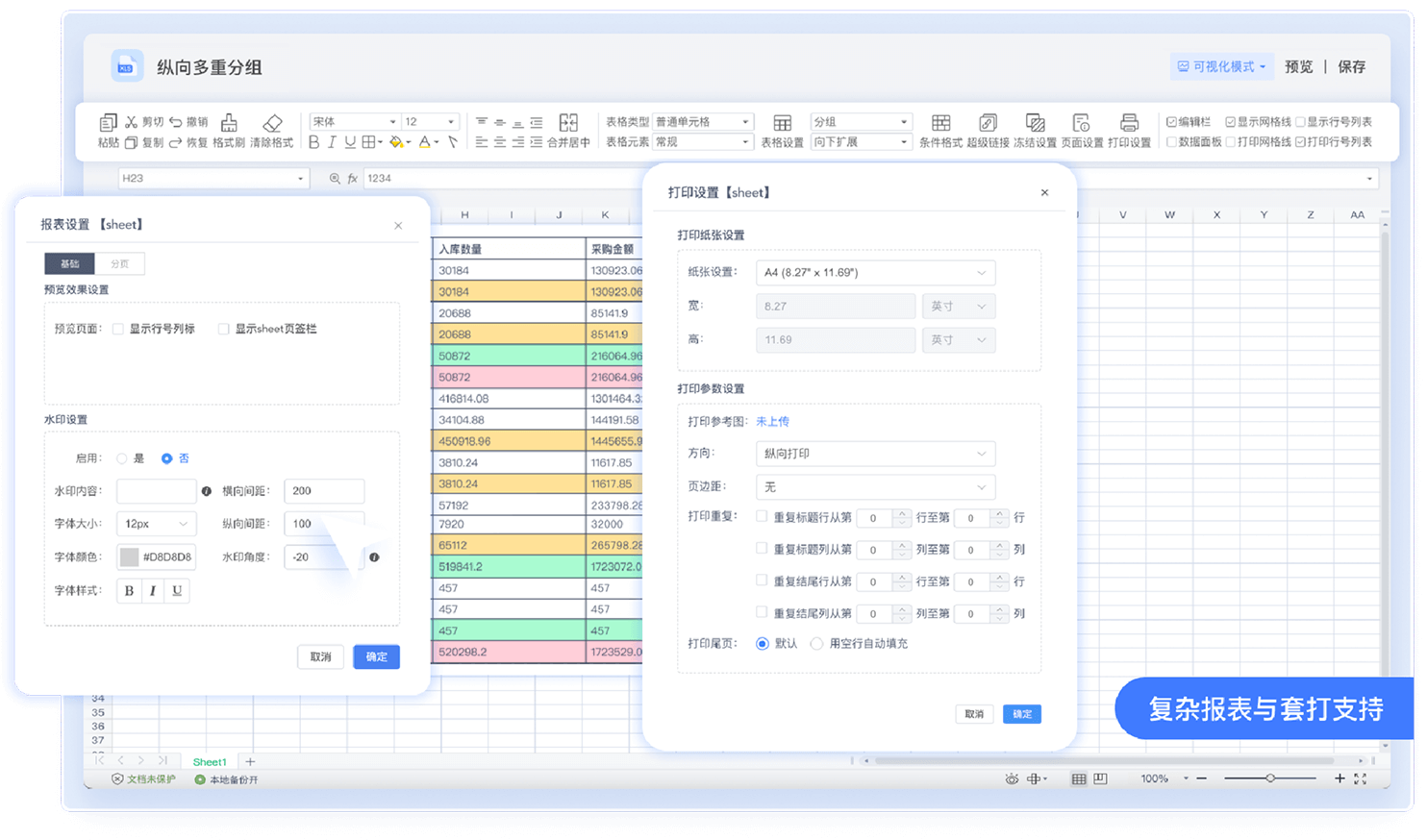Click the 格式刷 format painter icon

click(x=229, y=123)
